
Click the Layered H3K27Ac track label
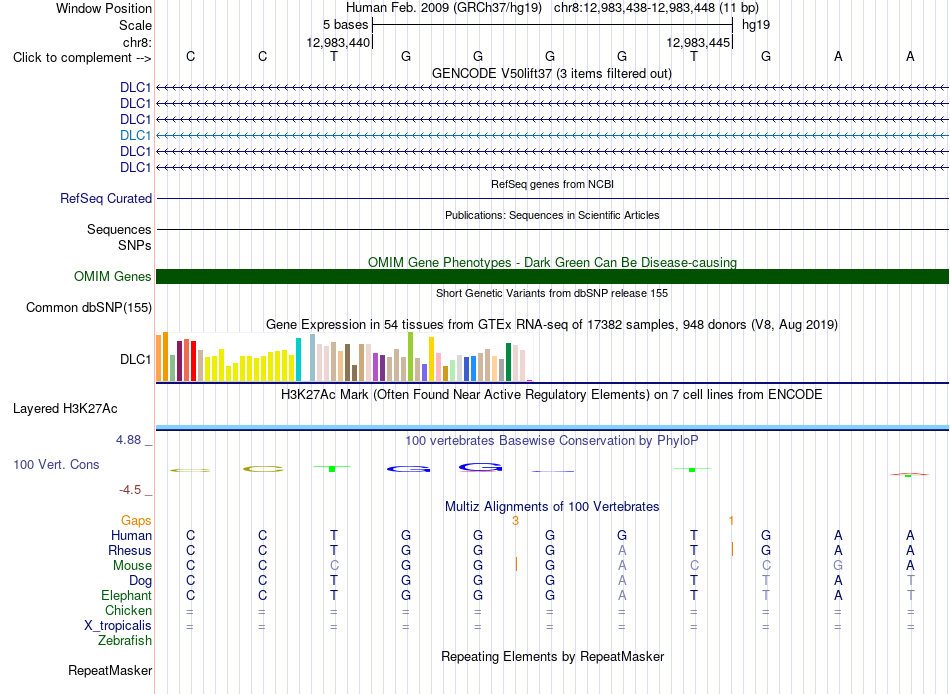[65, 409]
